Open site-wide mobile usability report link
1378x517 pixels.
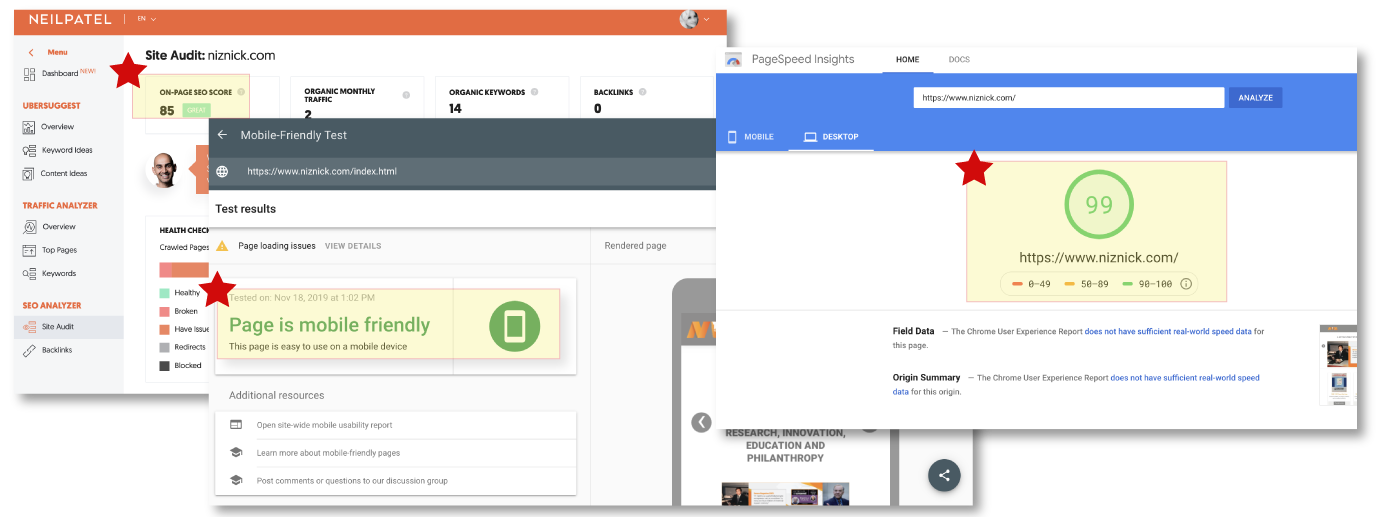tap(324, 425)
